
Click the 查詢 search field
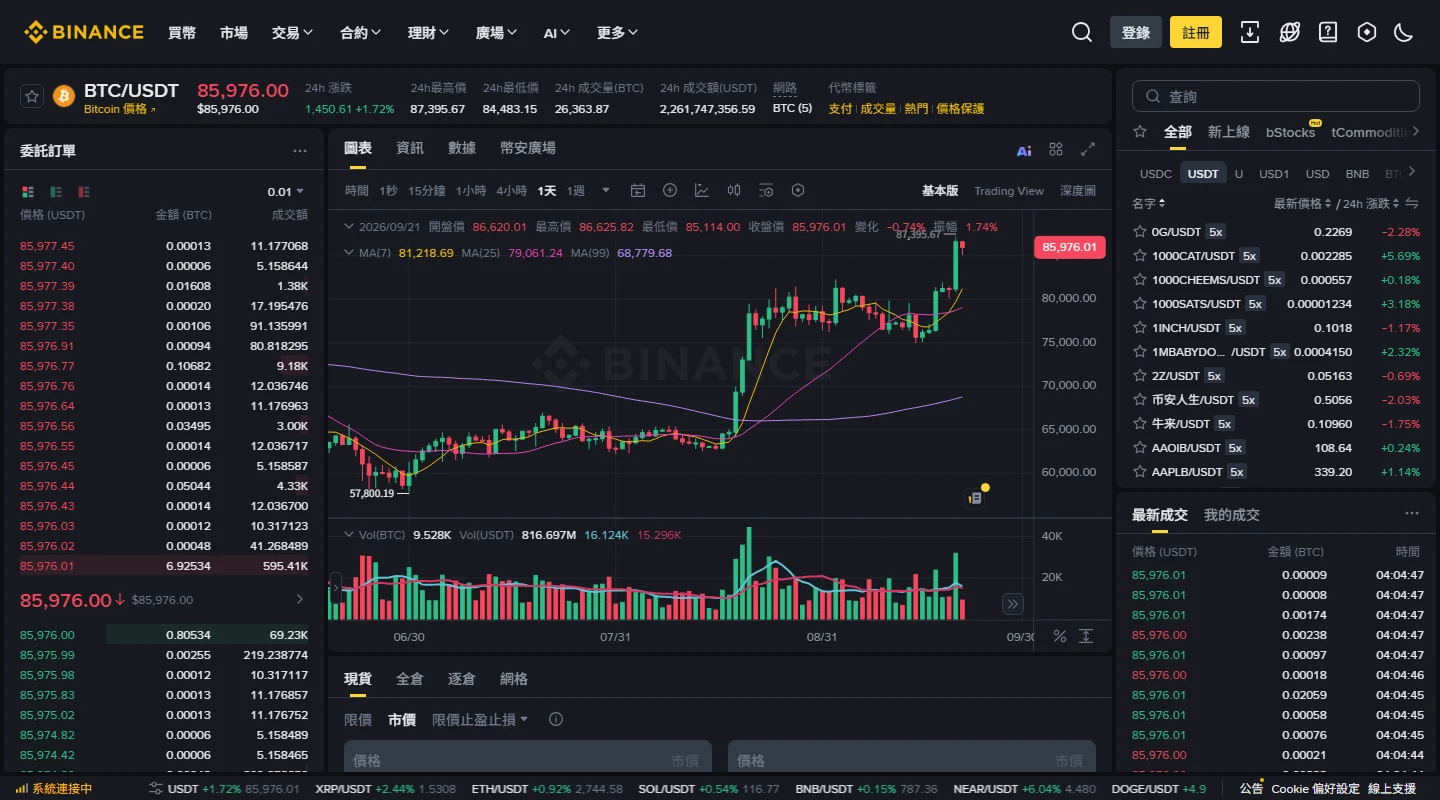click(1276, 96)
